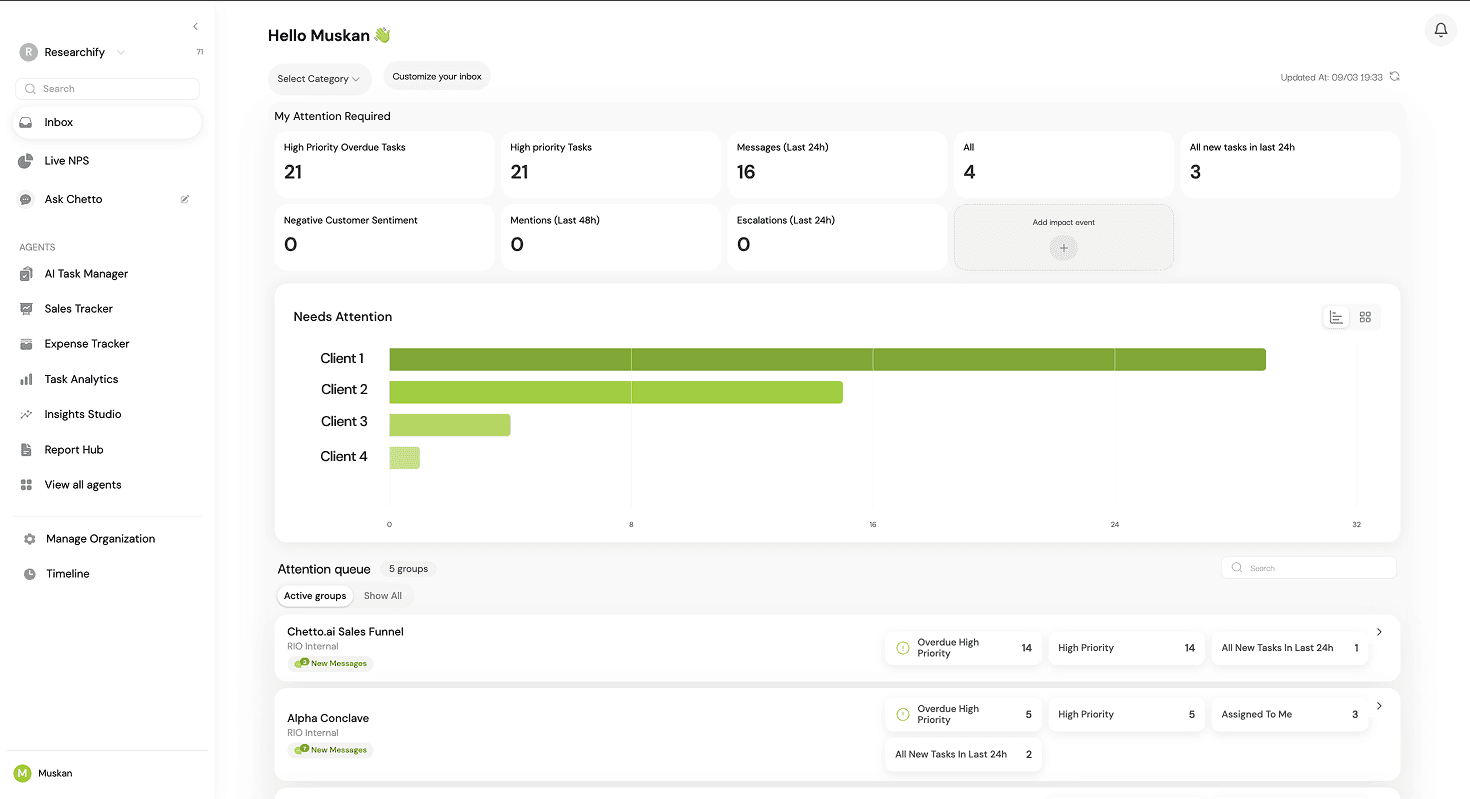Expand the Alpha Conclave group
This screenshot has height=799, width=1470.
[x=1379, y=704]
